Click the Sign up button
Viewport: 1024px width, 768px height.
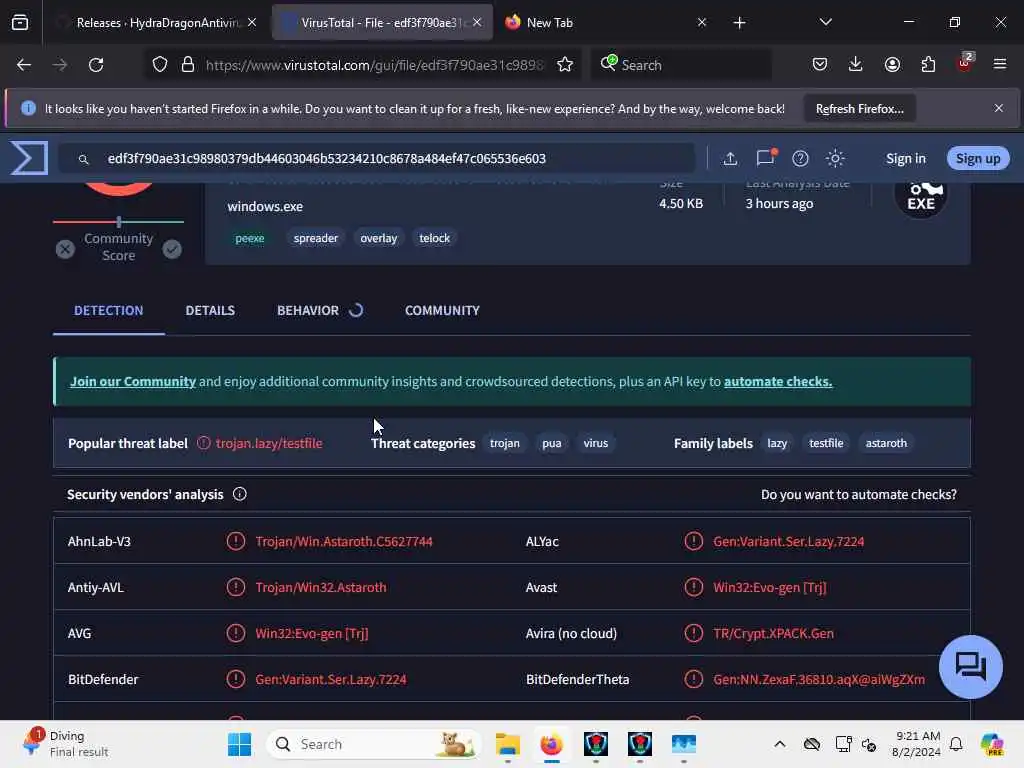coord(978,158)
